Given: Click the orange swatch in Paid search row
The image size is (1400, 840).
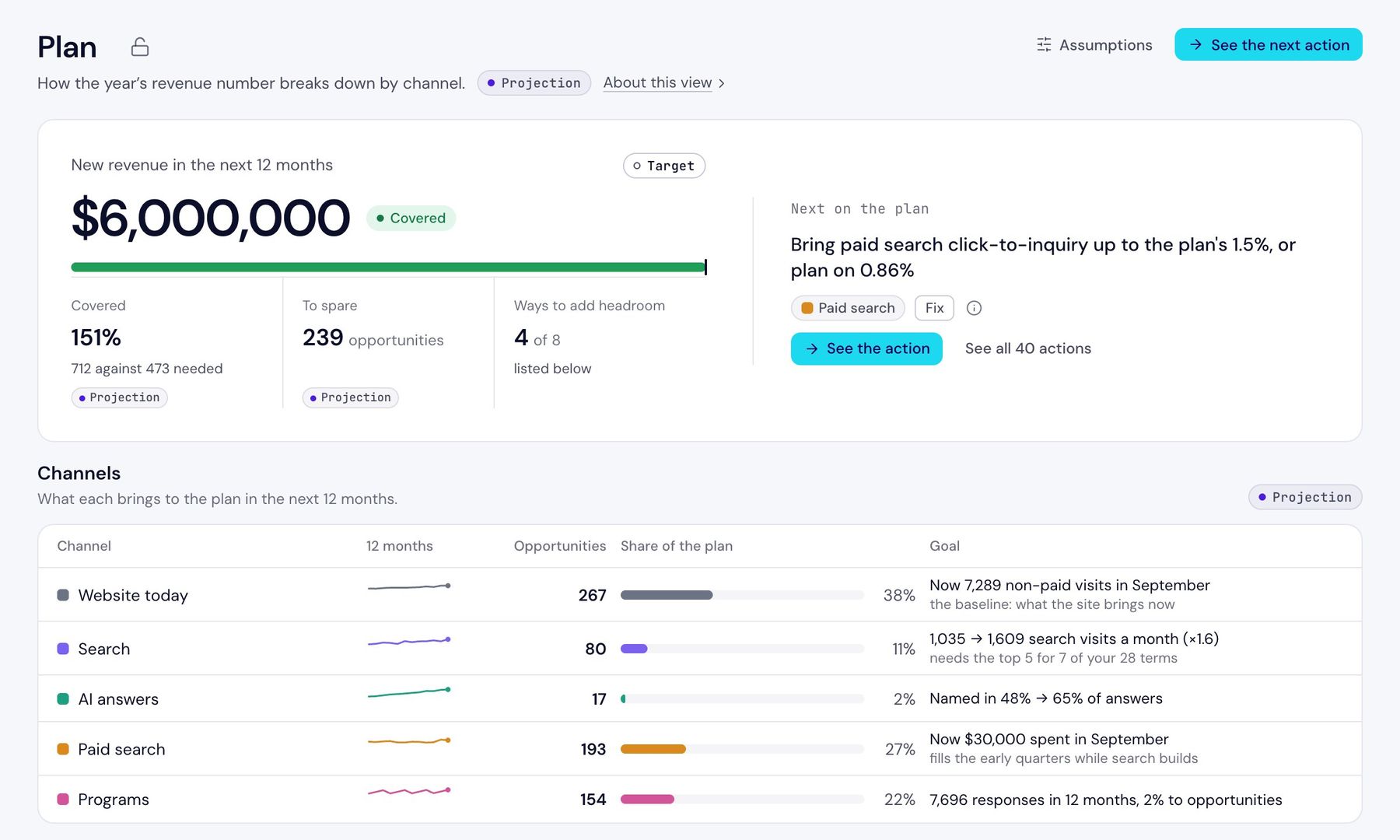Looking at the screenshot, I should pyautogui.click(x=63, y=749).
